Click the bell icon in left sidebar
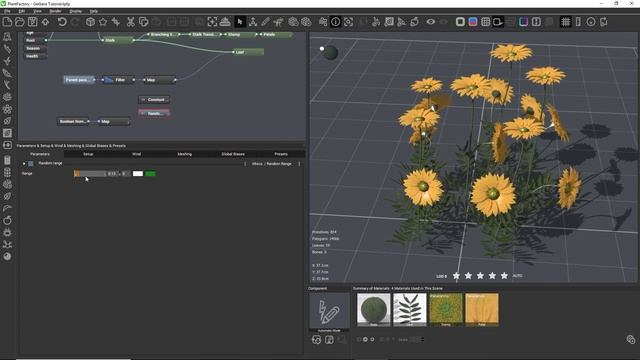Image resolution: width=640 pixels, height=360 pixels. [x=7, y=37]
